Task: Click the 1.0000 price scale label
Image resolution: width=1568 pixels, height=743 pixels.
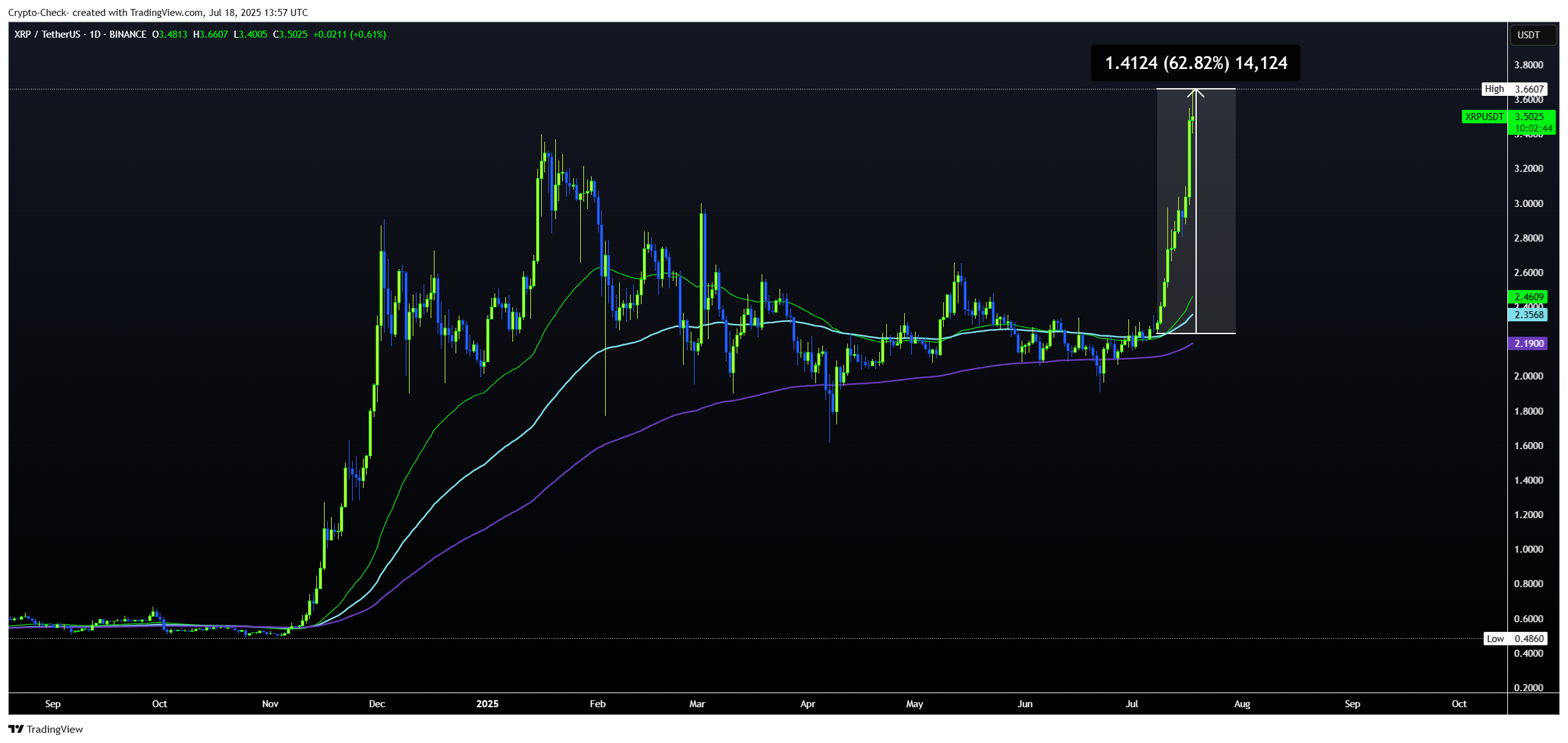Action: tap(1528, 549)
